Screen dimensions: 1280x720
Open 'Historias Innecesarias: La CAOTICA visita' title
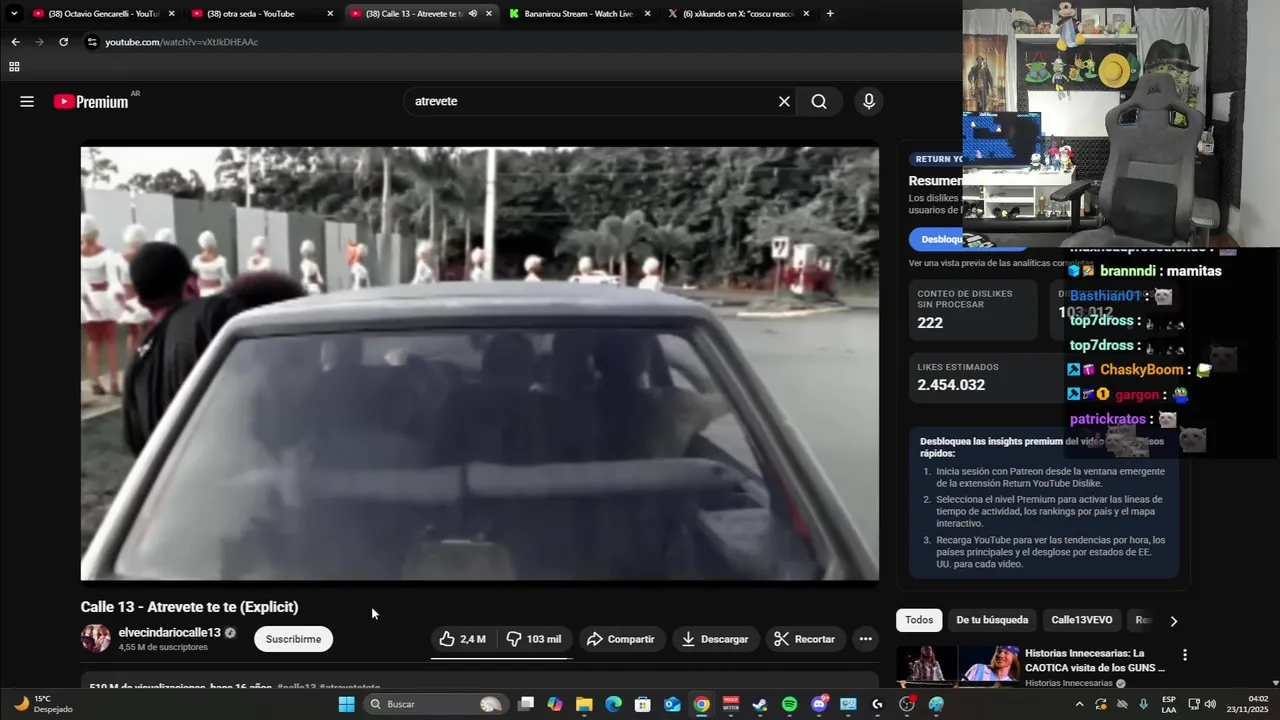click(1095, 660)
